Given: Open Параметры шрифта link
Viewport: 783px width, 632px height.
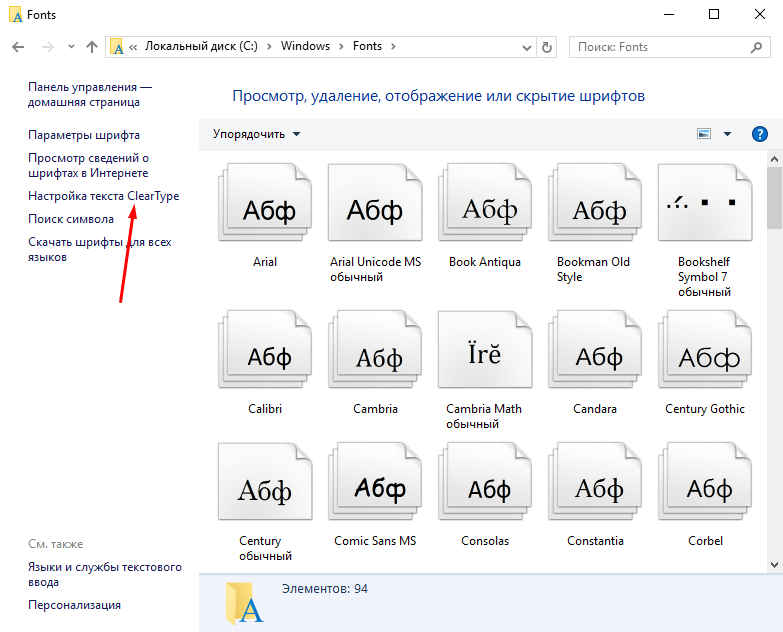Looking at the screenshot, I should click(84, 135).
